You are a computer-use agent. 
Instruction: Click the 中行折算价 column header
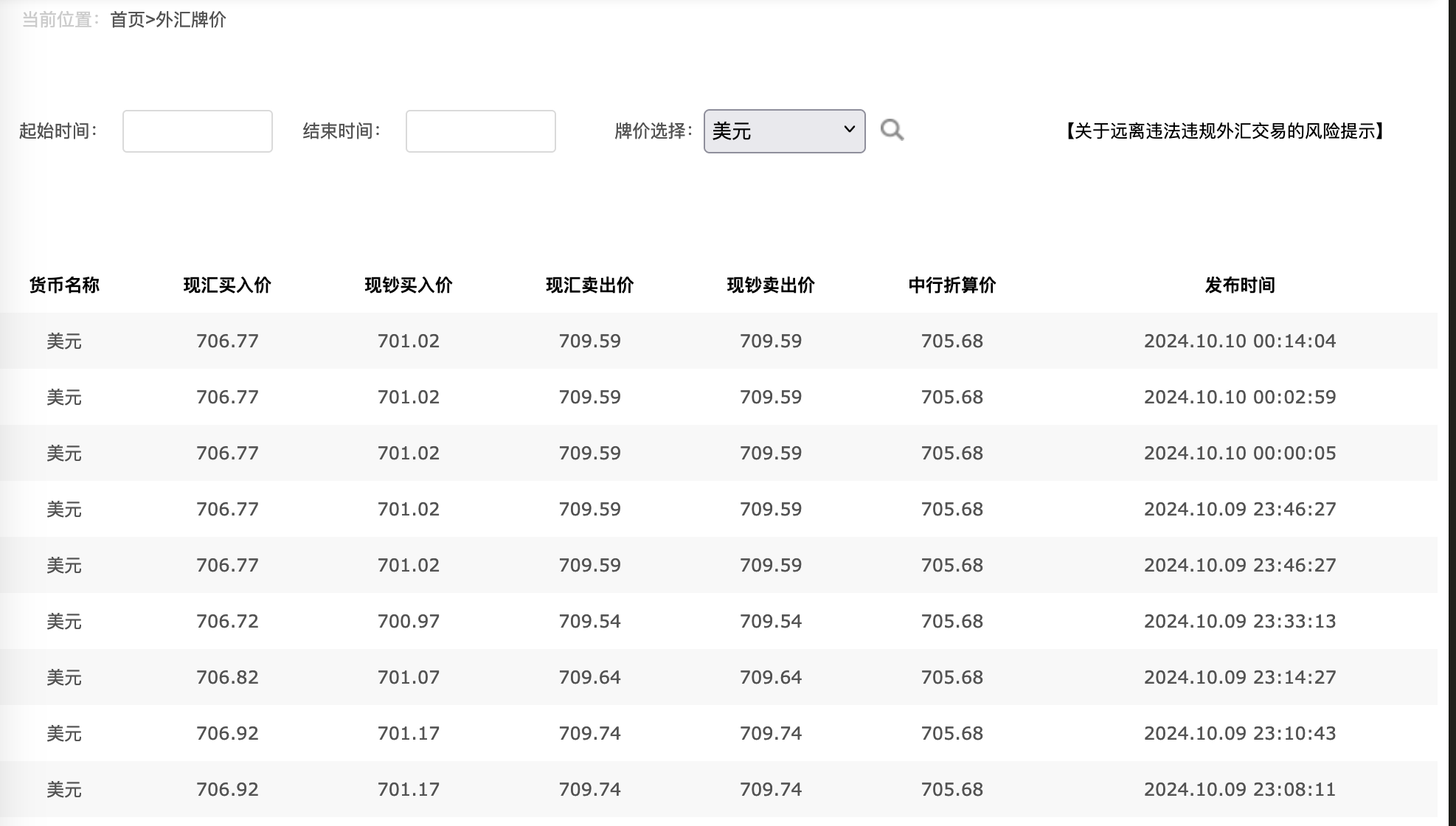click(951, 285)
